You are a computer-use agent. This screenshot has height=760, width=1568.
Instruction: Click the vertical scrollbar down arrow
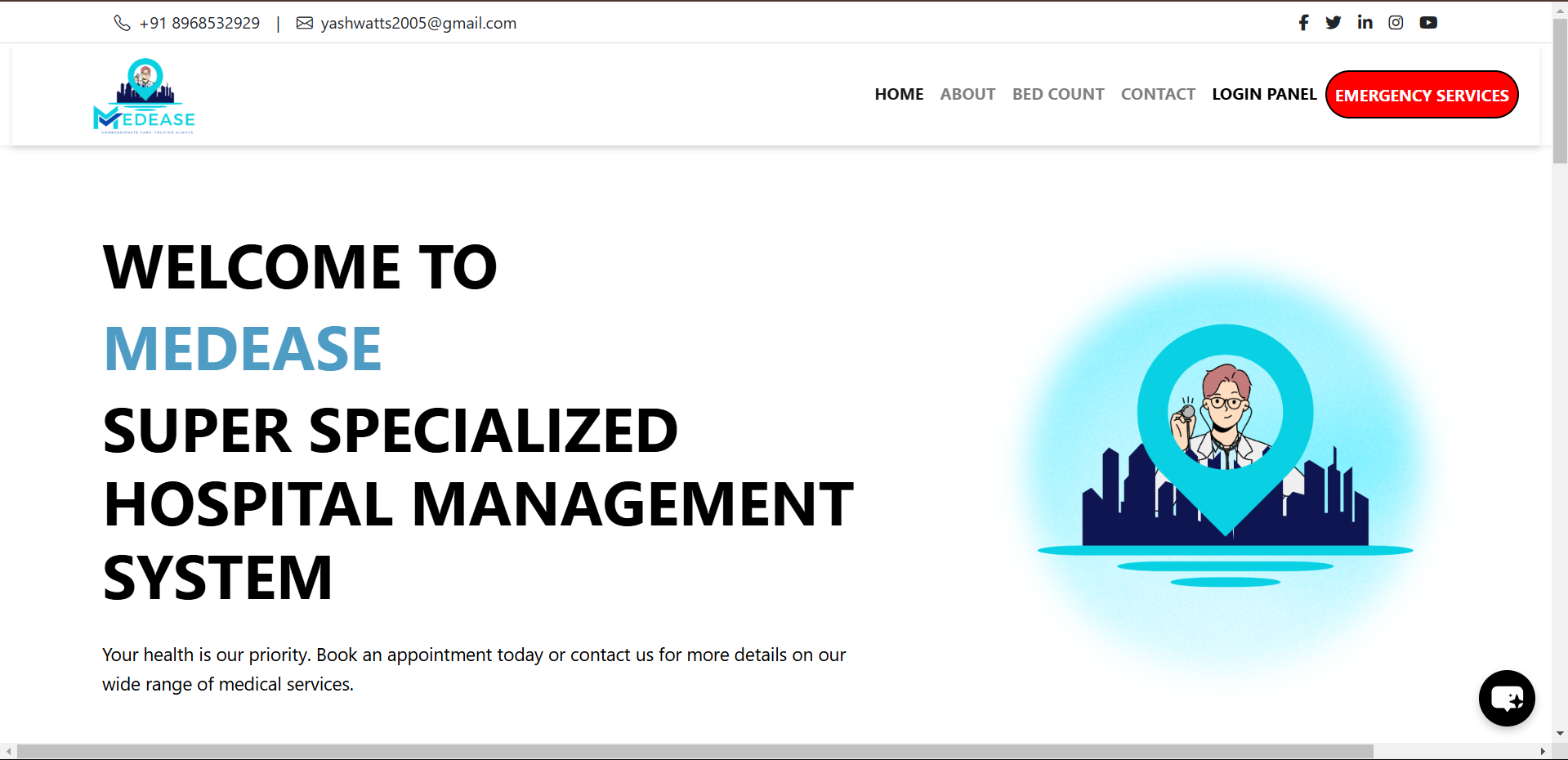(1560, 734)
